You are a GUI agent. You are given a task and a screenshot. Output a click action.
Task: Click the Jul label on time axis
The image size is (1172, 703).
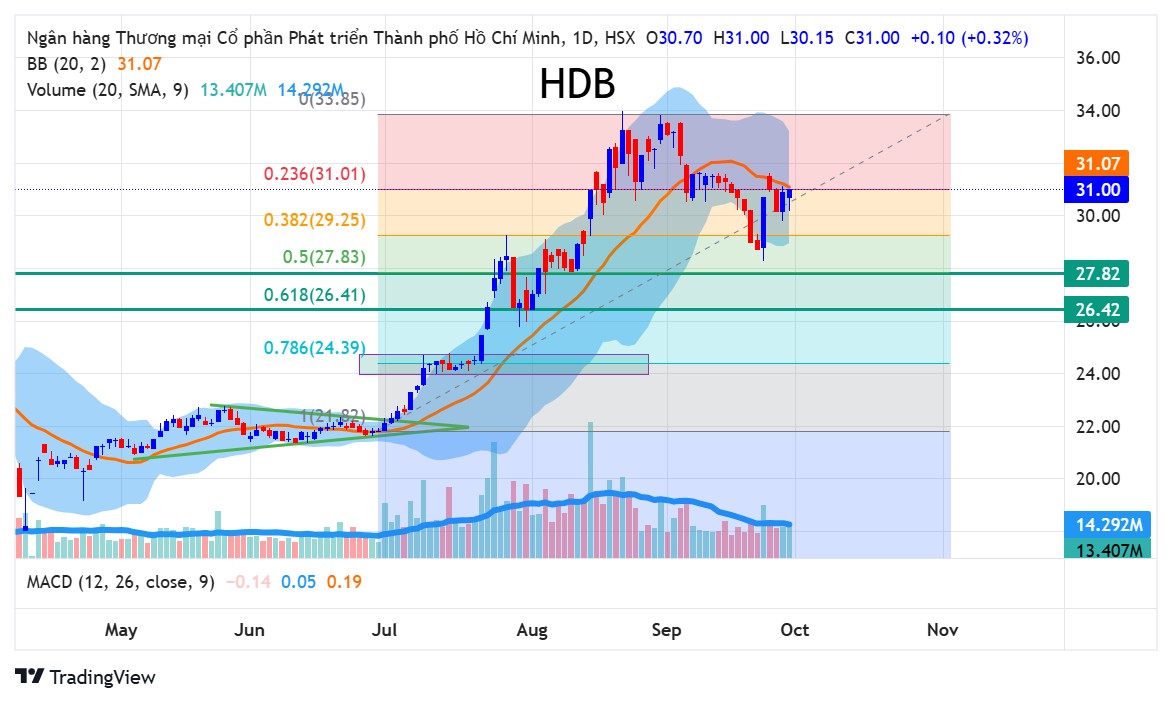pos(384,630)
